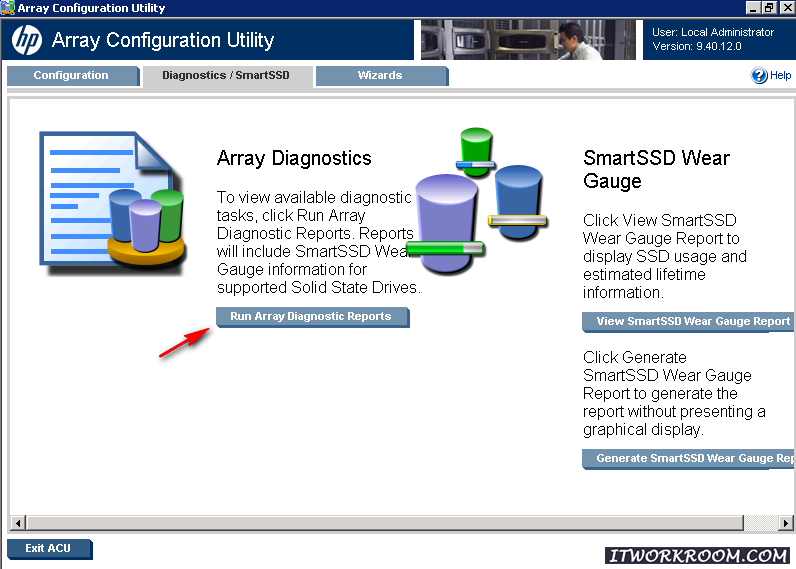796x569 pixels.
Task: Click the horizontal scrollbar left arrow
Action: 18,523
